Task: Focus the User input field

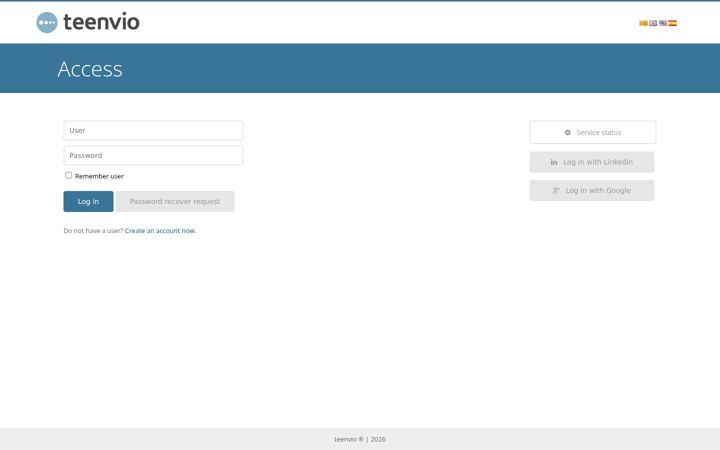Action: pos(153,130)
